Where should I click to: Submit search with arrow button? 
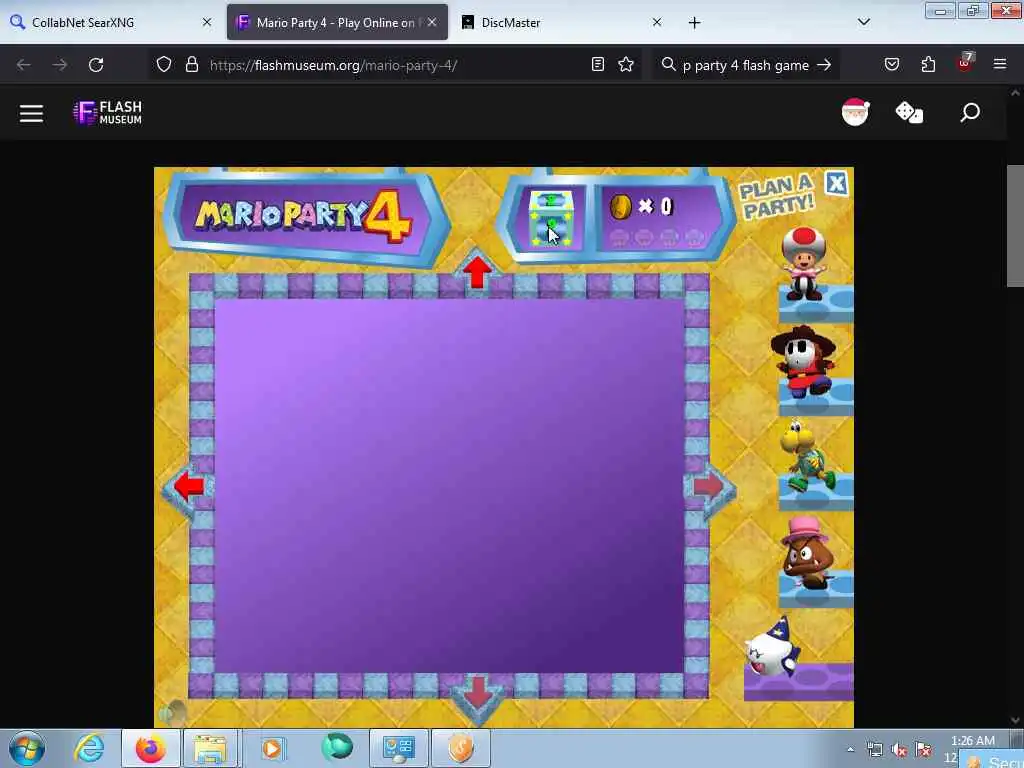pyautogui.click(x=825, y=65)
